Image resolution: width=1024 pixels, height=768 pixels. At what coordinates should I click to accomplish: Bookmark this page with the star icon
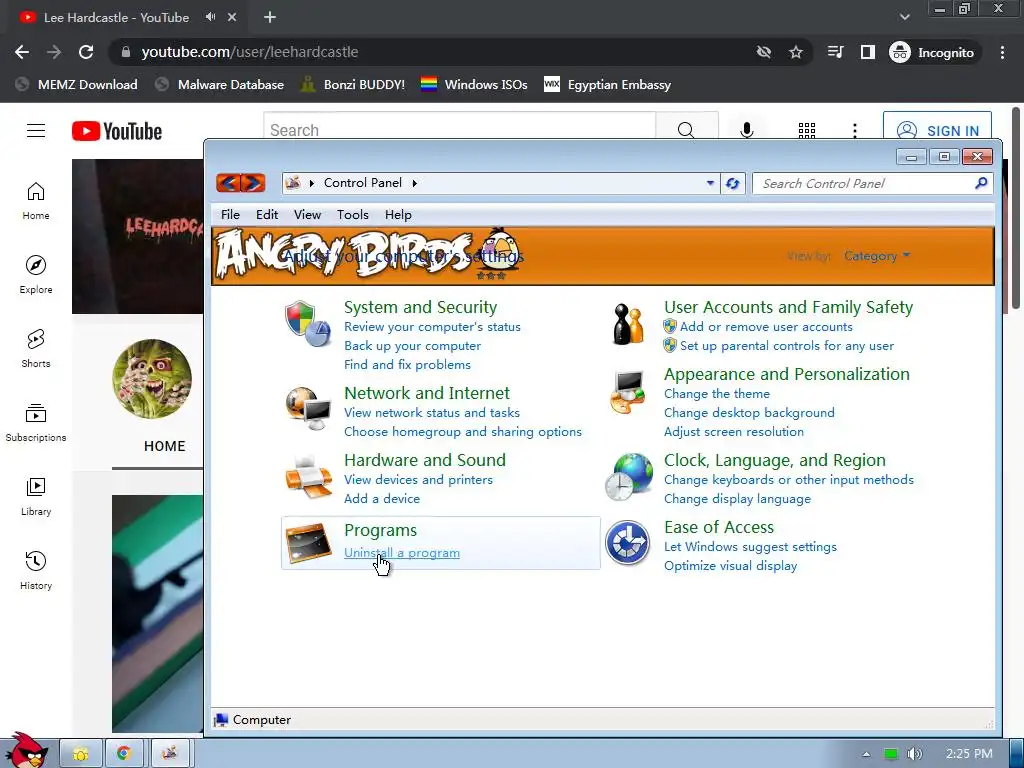pos(795,52)
